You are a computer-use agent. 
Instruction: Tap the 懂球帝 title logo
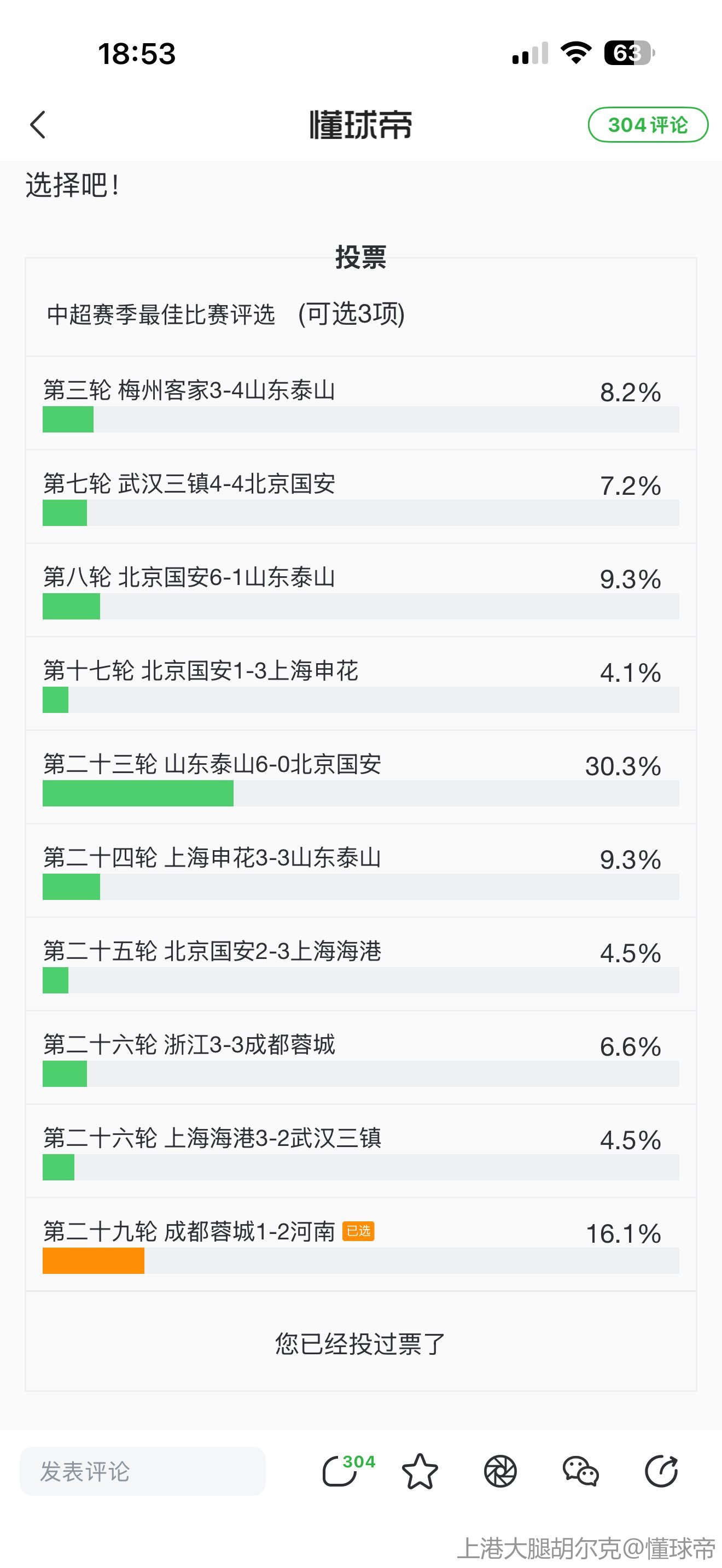point(360,125)
